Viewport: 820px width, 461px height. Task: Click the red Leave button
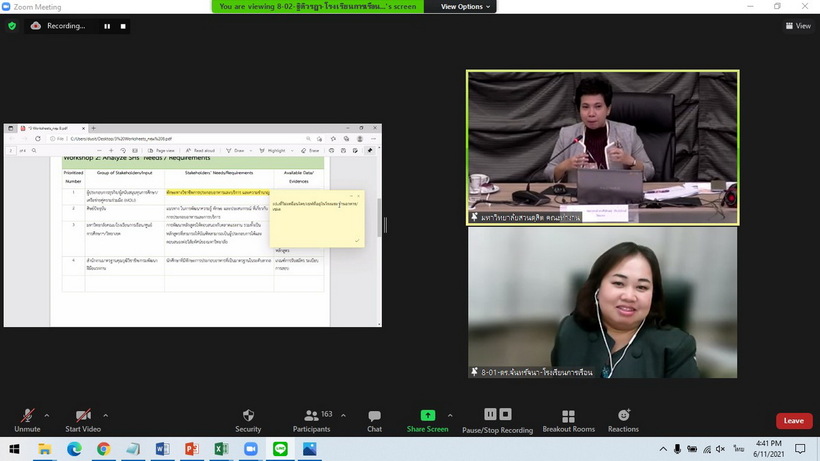pyautogui.click(x=793, y=421)
